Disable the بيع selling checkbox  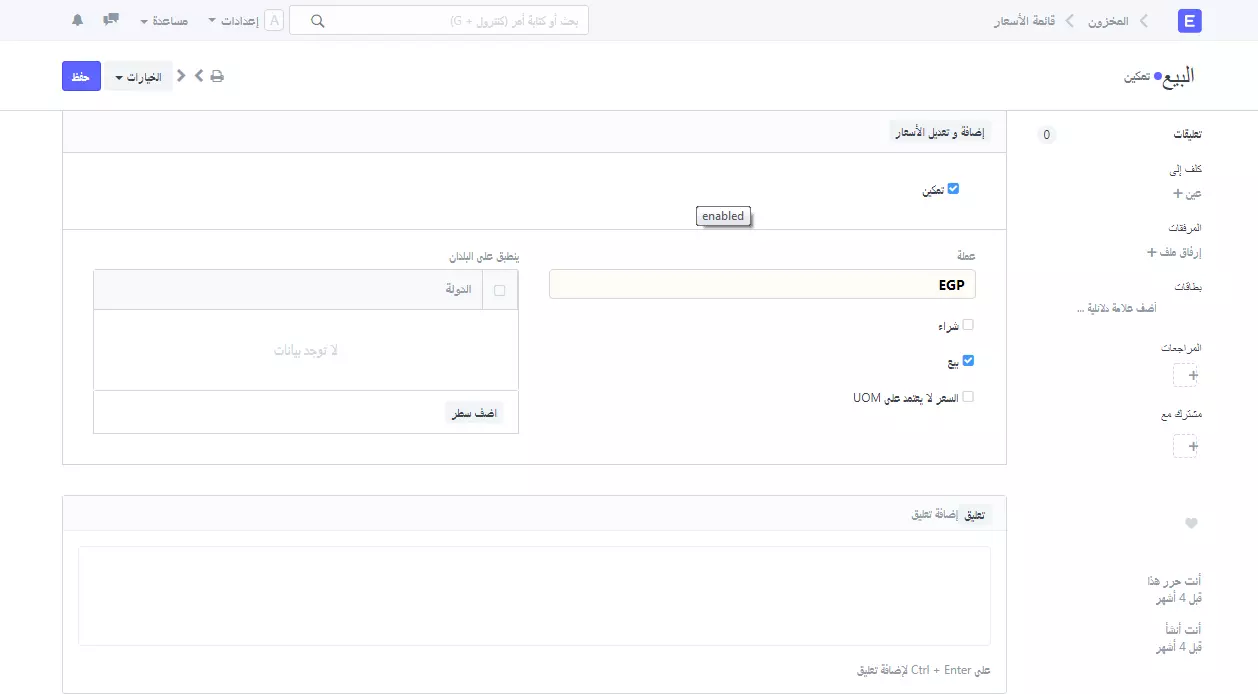[968, 361]
